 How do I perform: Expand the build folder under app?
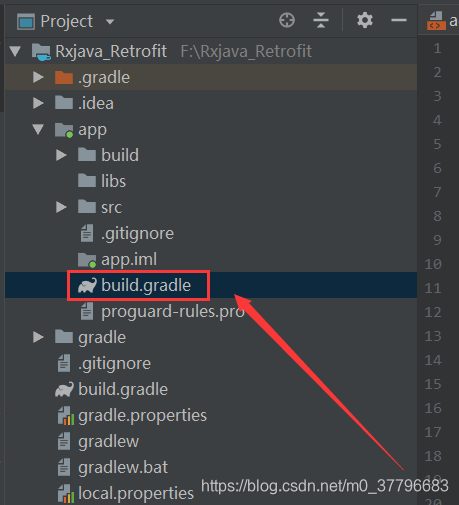(61, 155)
